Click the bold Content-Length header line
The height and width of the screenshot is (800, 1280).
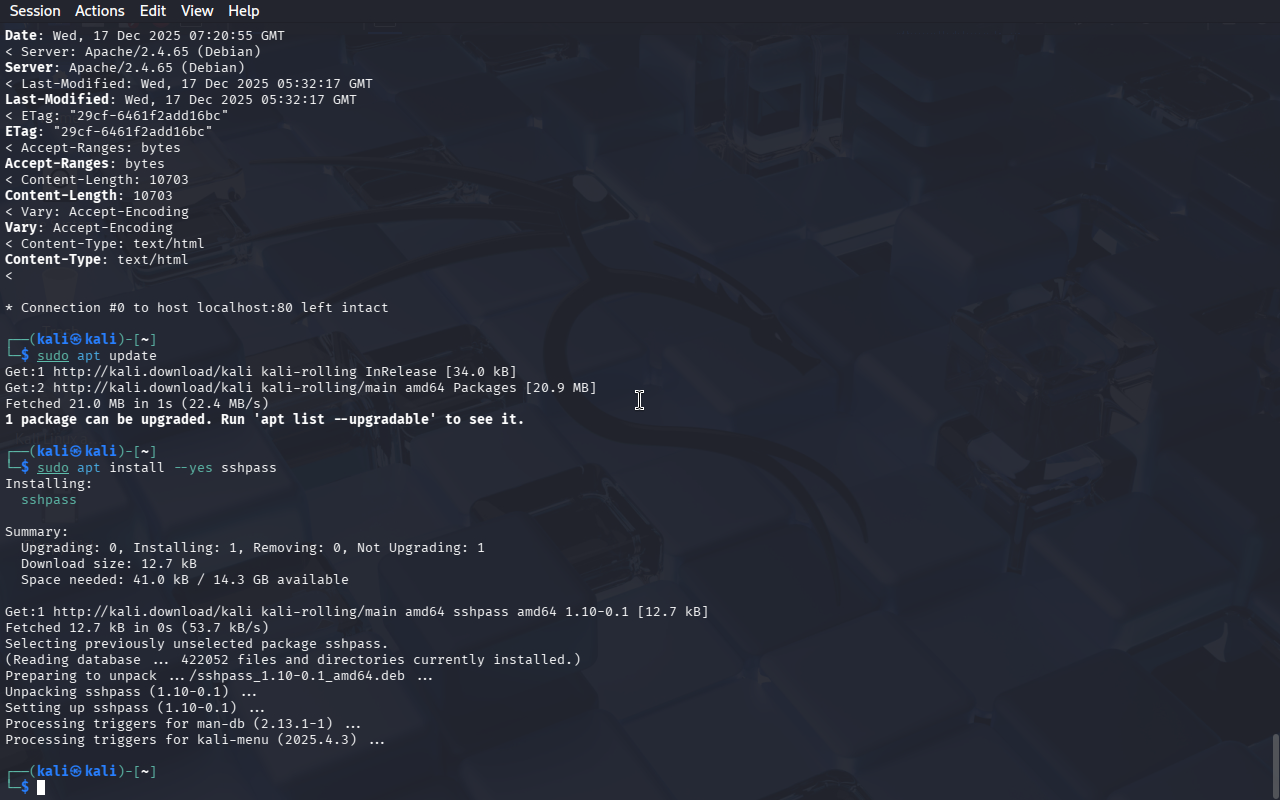89,196
